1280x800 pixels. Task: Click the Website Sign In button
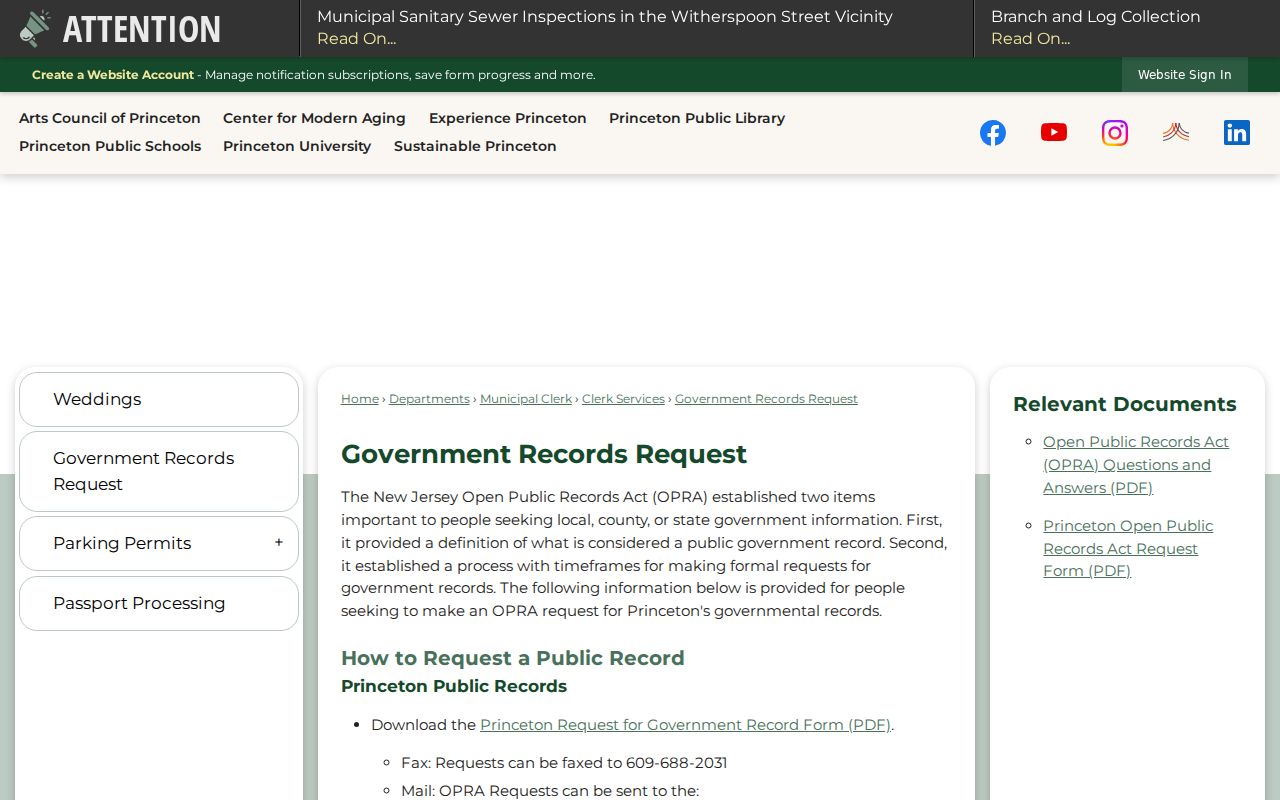(x=1185, y=75)
